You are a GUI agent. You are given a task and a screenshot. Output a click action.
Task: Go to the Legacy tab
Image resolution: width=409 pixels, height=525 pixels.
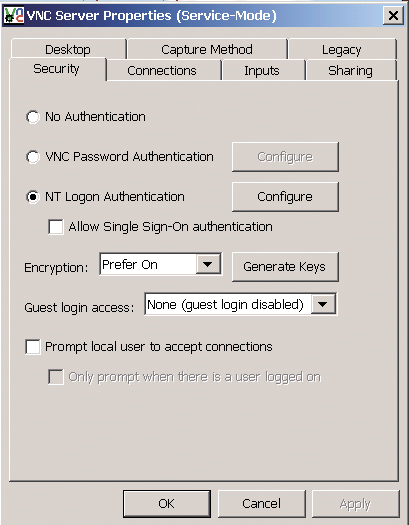342,50
